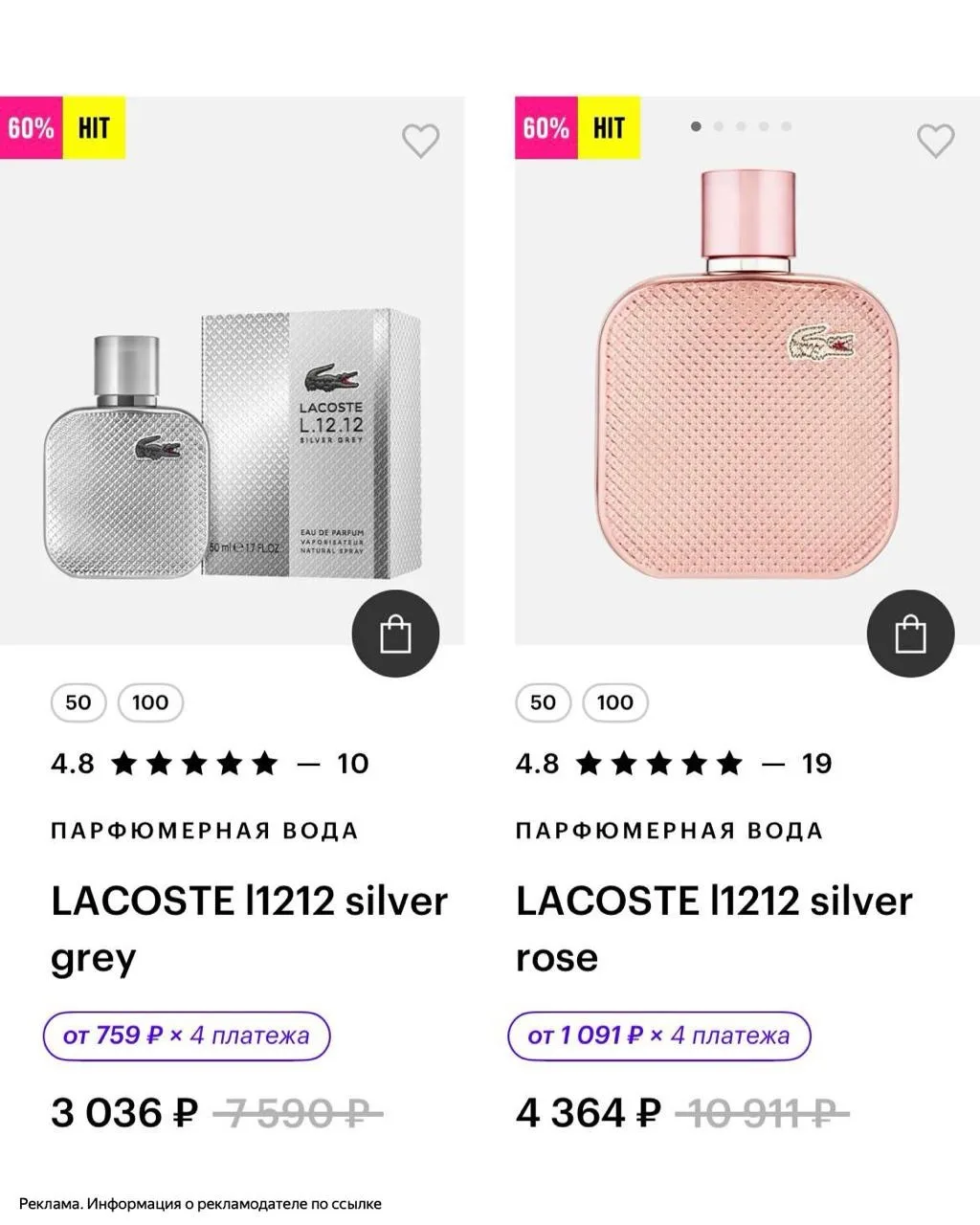The height and width of the screenshot is (1225, 980).
Task: Click the HIT badge on silver rose
Action: tap(610, 127)
